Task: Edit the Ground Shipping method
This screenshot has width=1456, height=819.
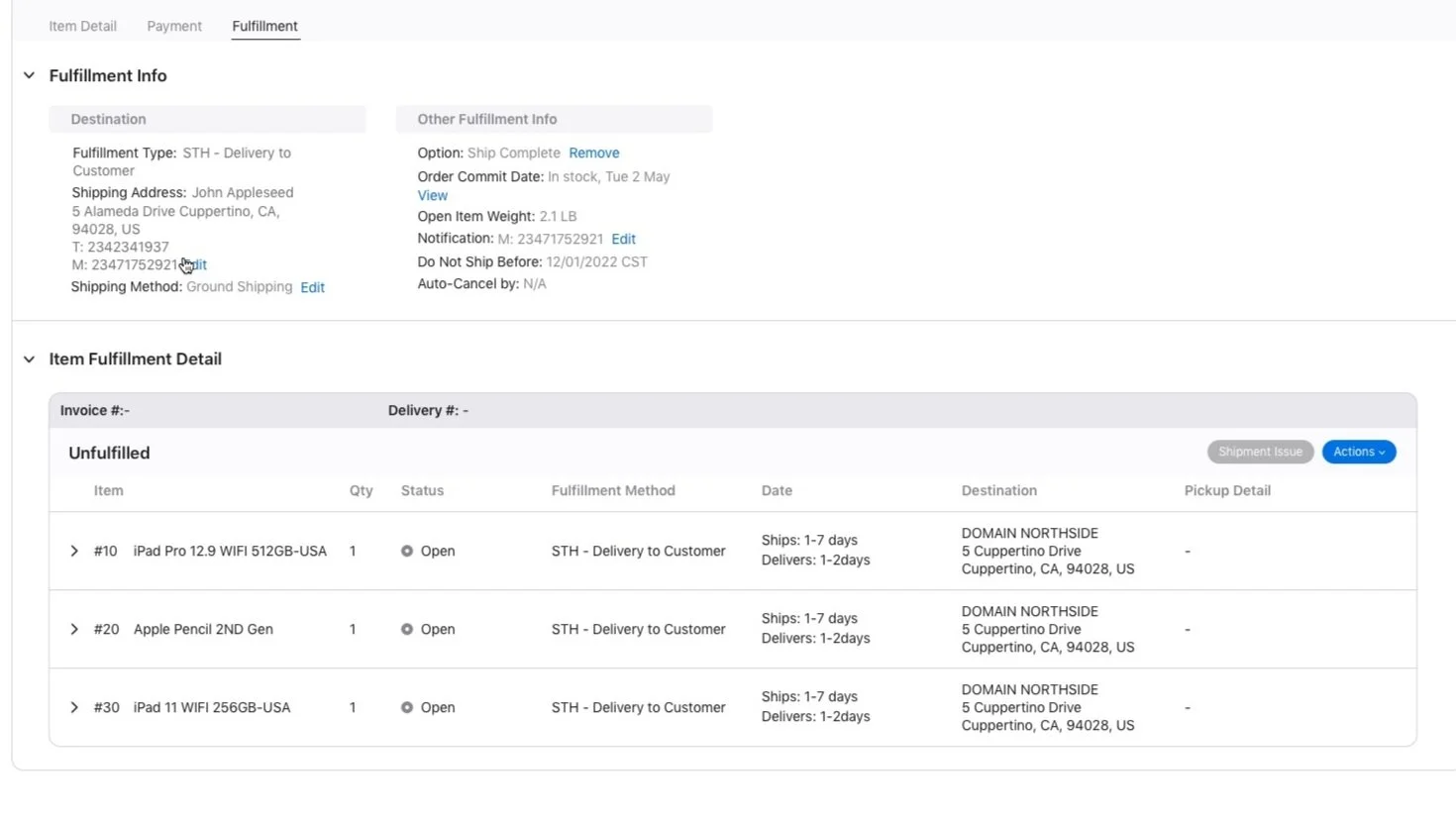Action: pyautogui.click(x=313, y=287)
